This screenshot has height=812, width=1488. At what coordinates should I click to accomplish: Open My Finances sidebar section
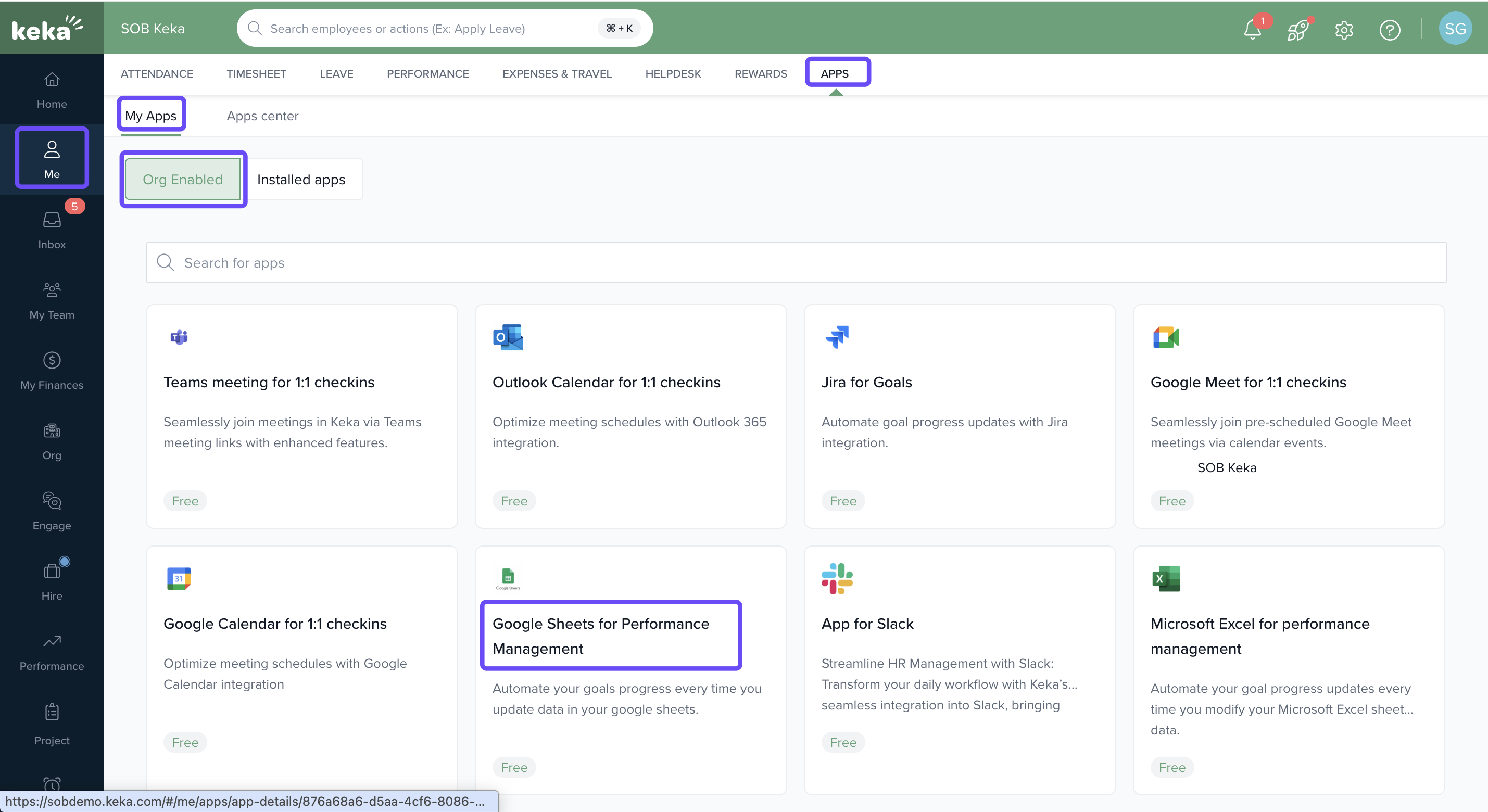coord(52,371)
